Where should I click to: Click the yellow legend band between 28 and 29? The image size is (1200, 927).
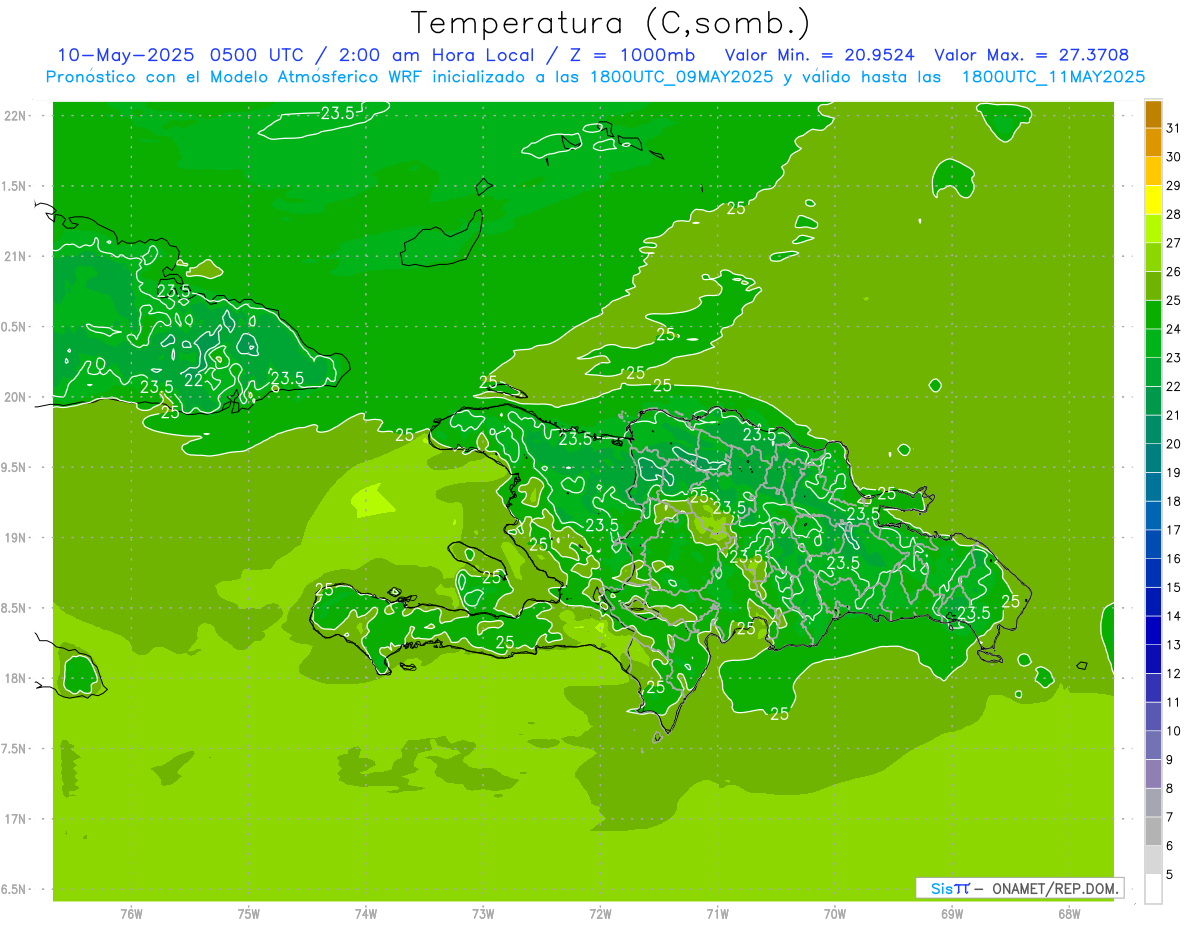1153,200
